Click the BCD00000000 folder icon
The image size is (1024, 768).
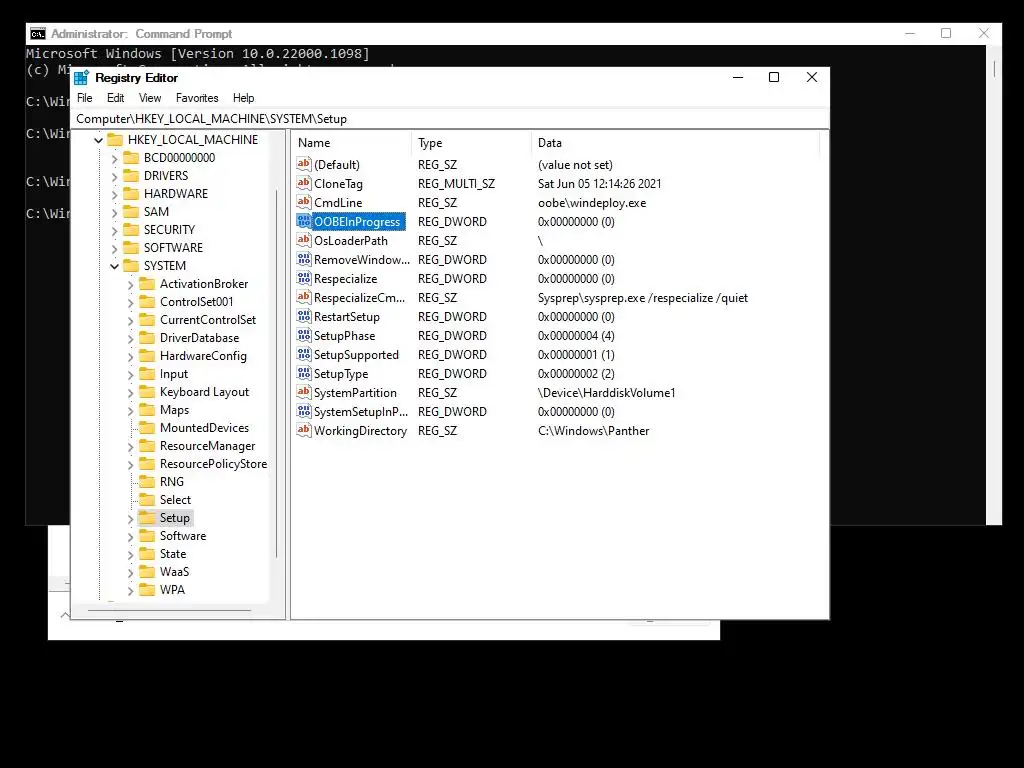point(131,157)
